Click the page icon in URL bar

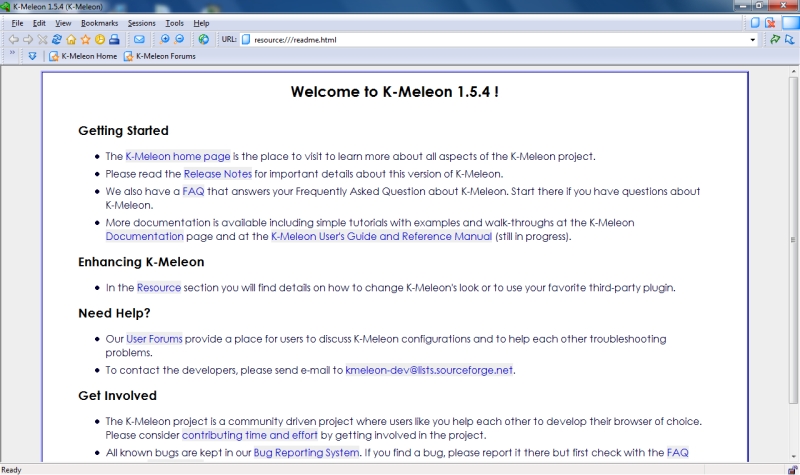coord(245,39)
